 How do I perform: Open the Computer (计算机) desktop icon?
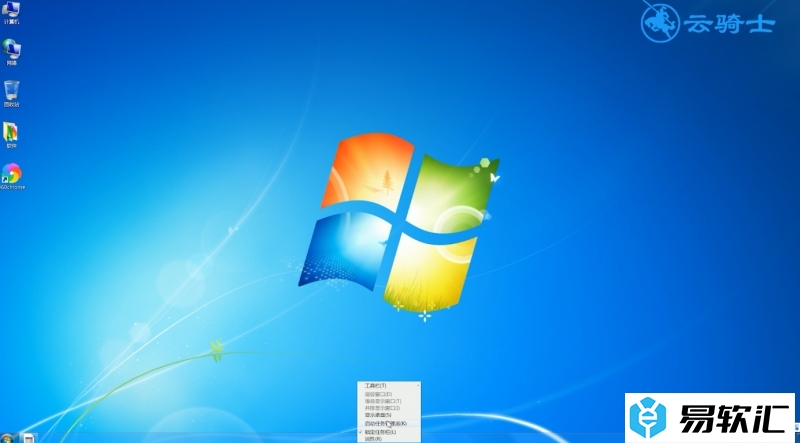click(x=11, y=12)
